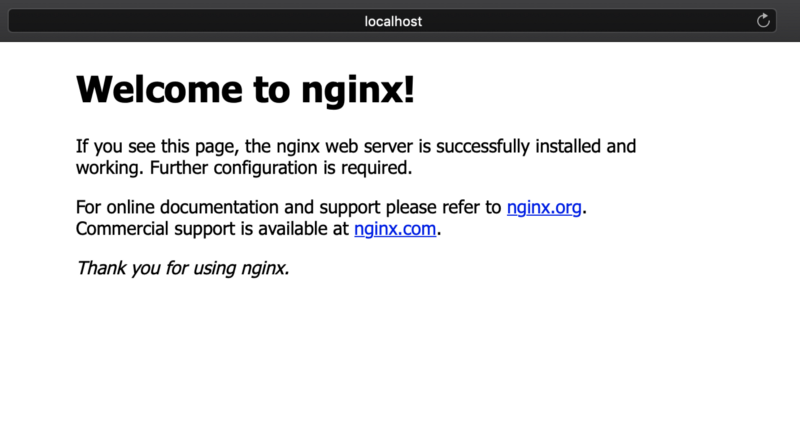
Task: Click the "Thank you for using nginx." text
Action: pyautogui.click(x=183, y=268)
